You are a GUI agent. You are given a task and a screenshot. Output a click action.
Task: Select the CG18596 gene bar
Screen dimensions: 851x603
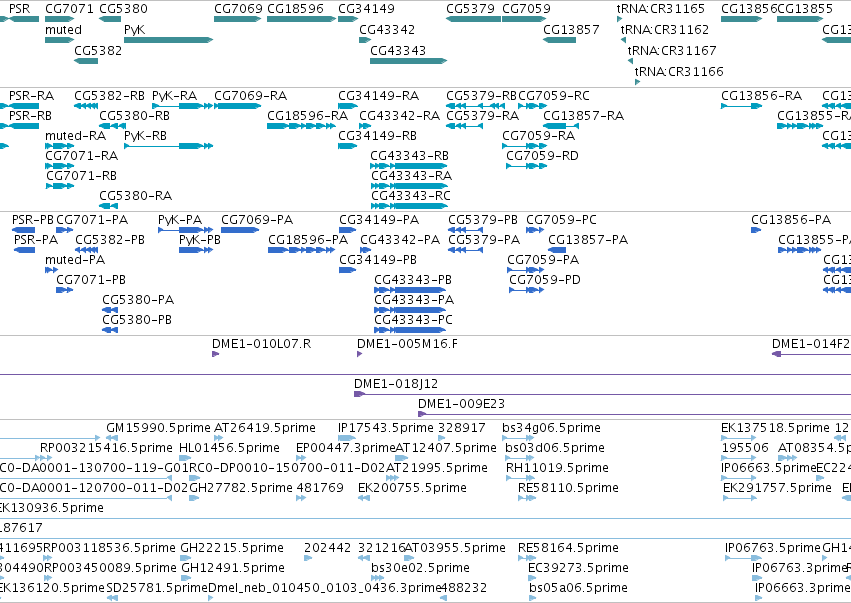301,19
